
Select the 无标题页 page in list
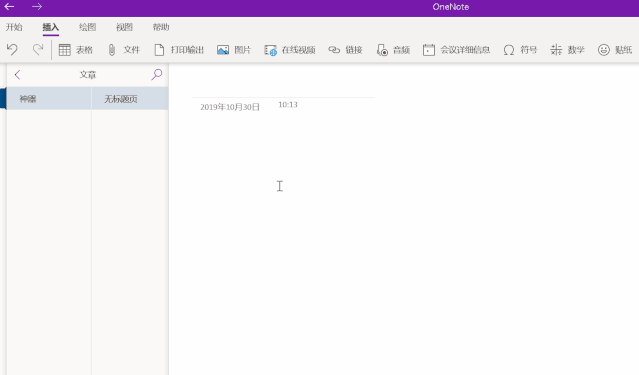coord(130,99)
